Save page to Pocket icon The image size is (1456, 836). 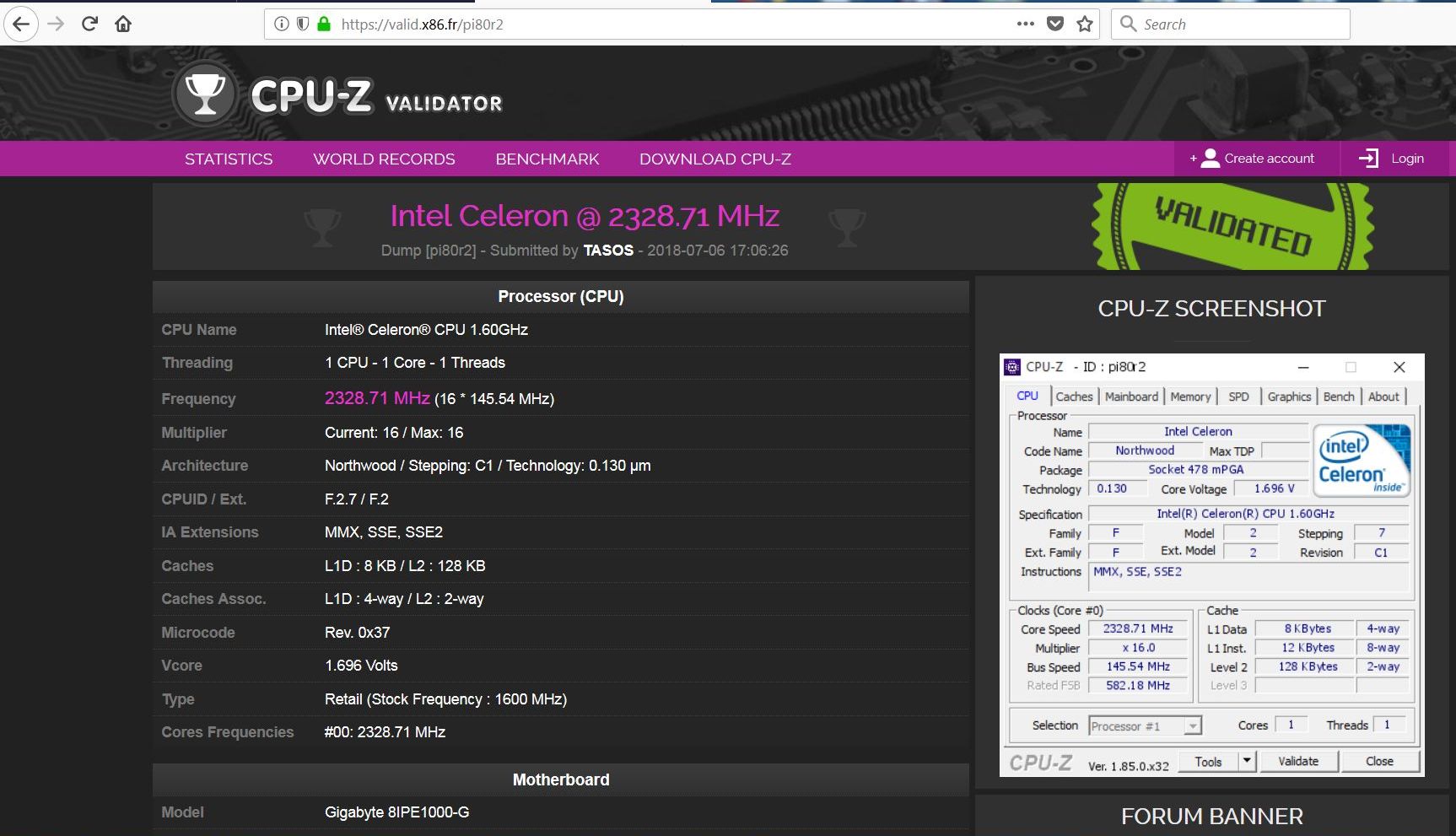(x=1054, y=24)
